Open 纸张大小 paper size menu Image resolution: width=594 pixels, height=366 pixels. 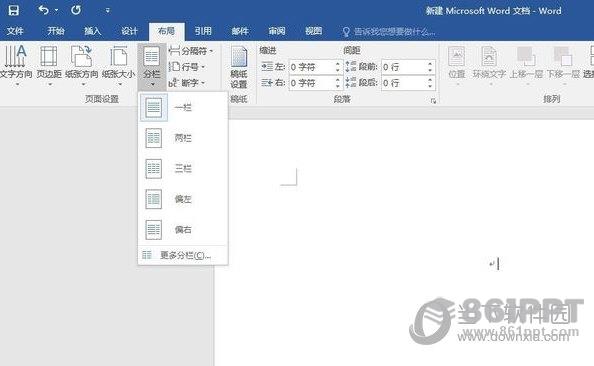point(119,65)
